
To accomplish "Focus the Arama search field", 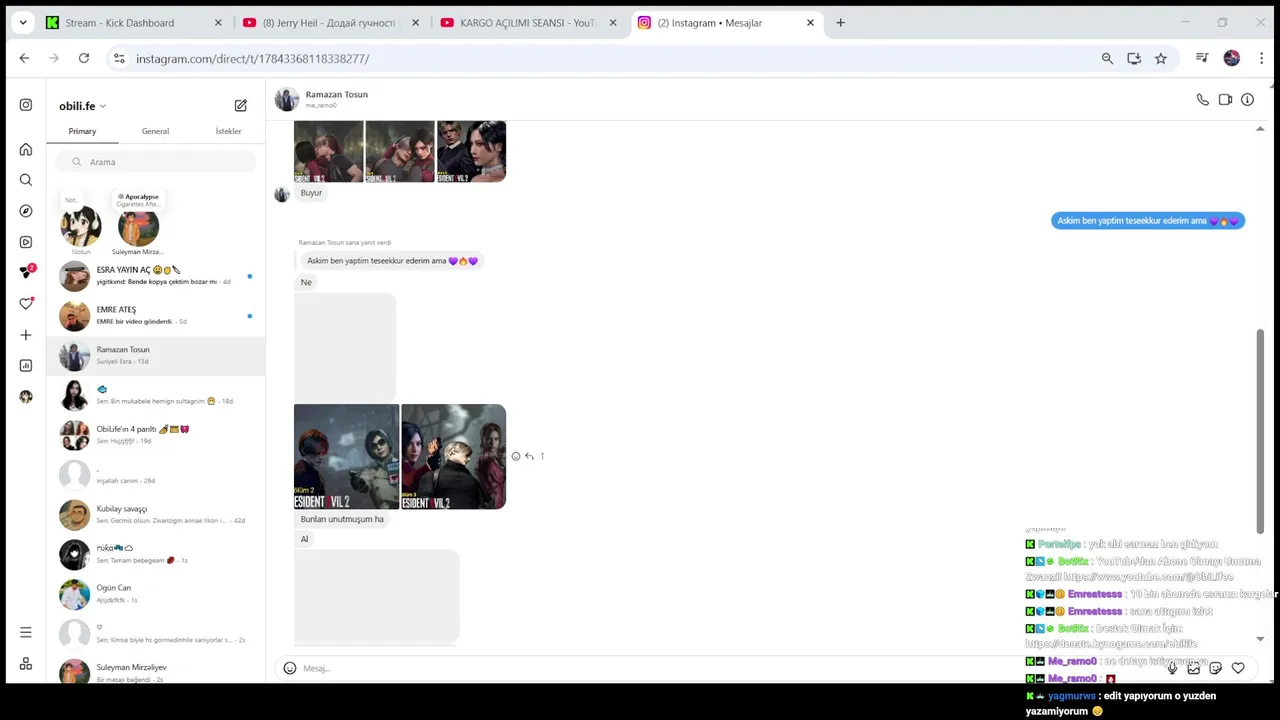I will [x=156, y=162].
